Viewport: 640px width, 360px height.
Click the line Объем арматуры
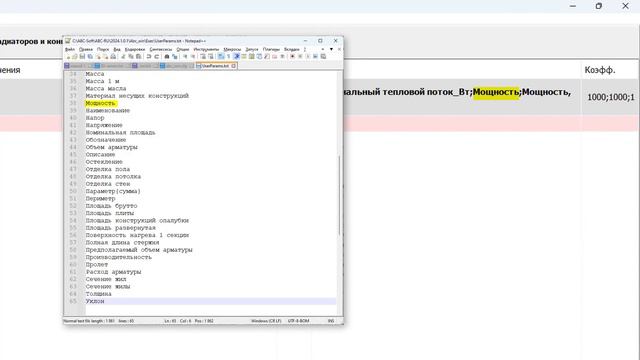click(x=111, y=147)
